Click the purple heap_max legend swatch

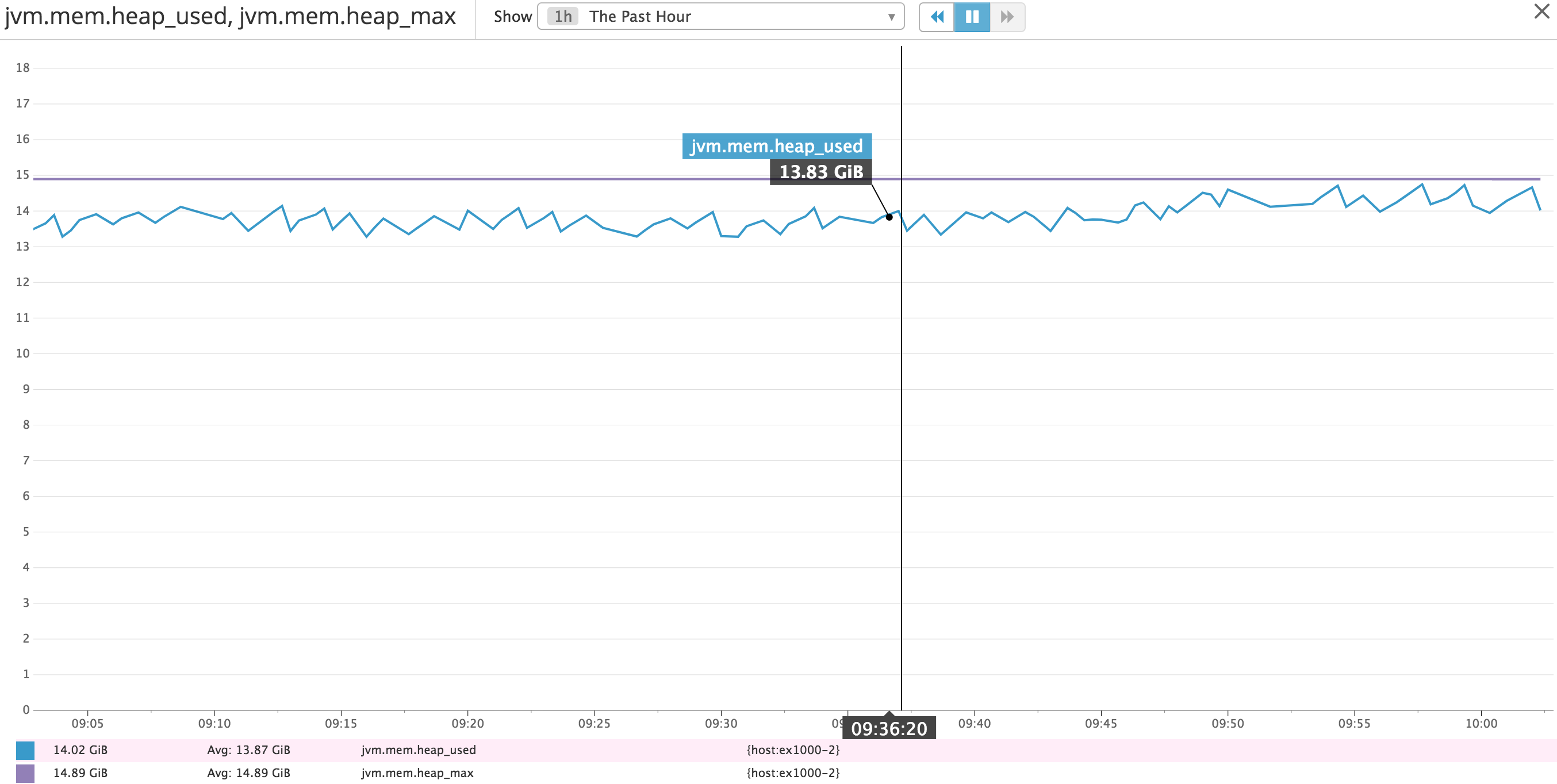25,773
